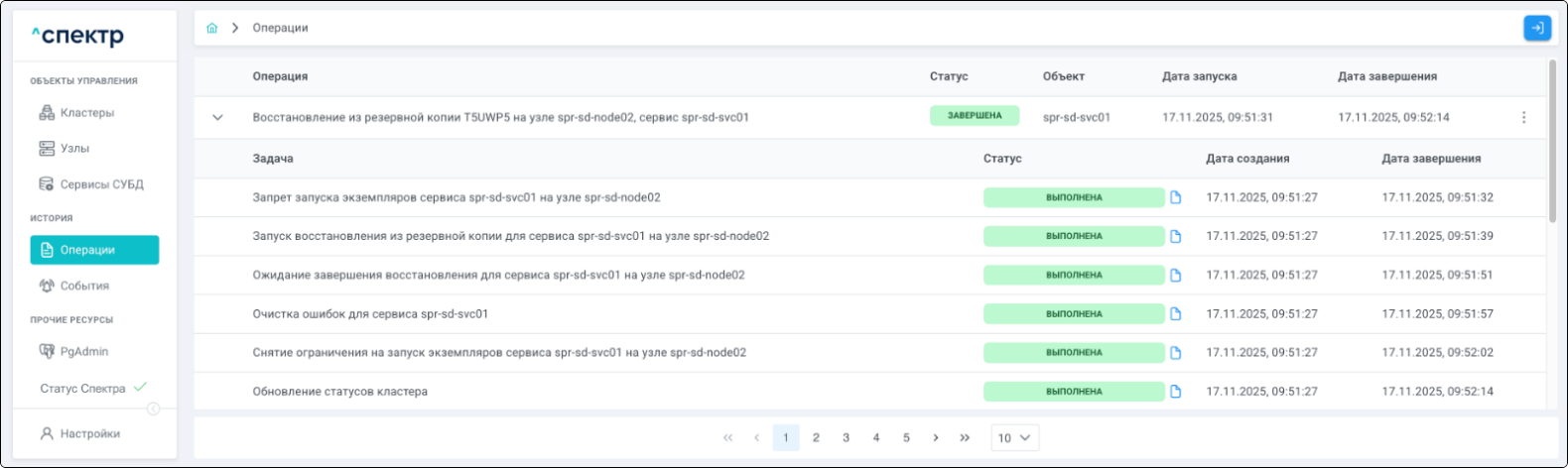Go to next page of operations
The height and width of the screenshot is (468, 1568).
coord(935,437)
